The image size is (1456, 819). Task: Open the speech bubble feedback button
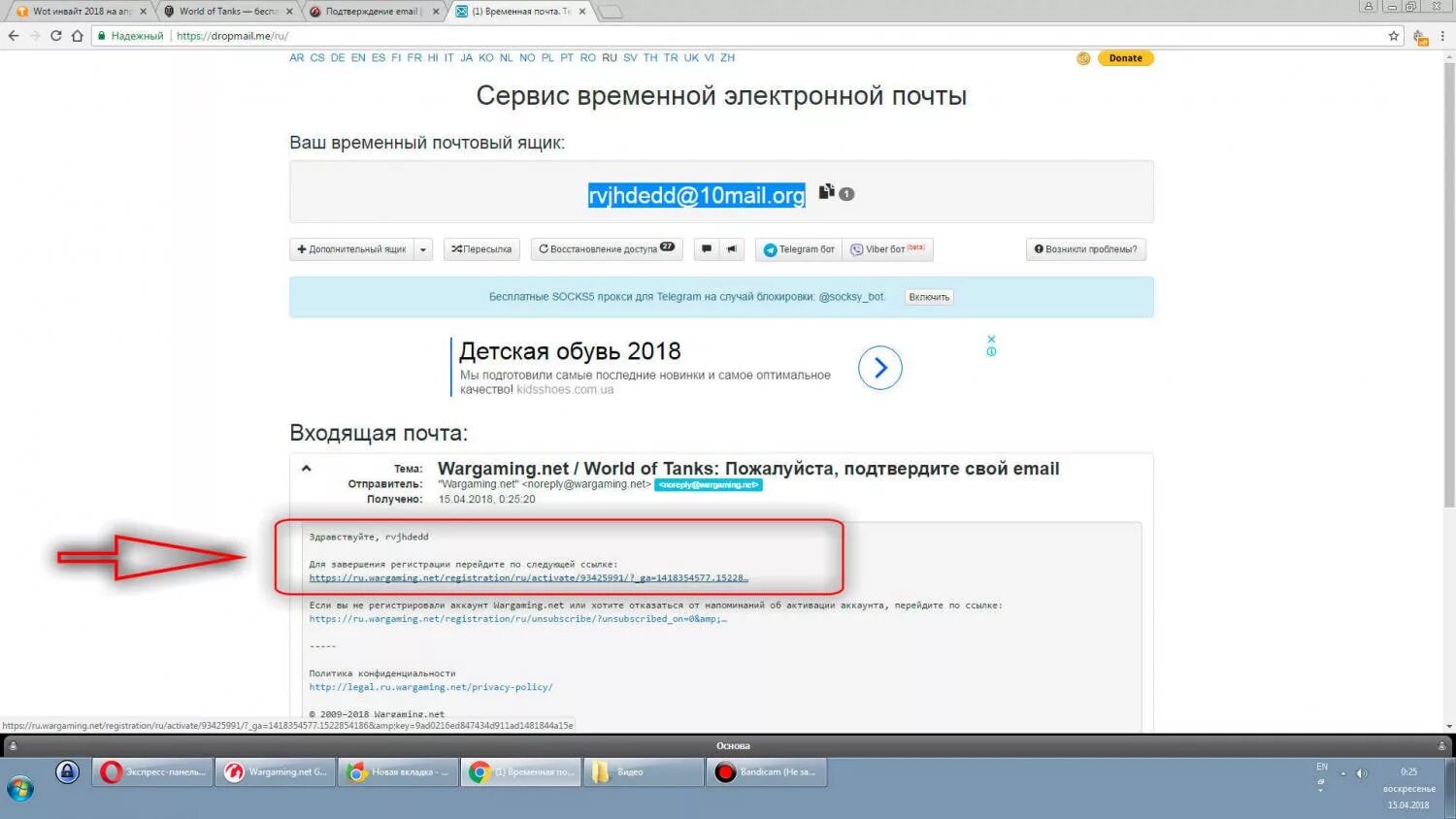point(707,249)
